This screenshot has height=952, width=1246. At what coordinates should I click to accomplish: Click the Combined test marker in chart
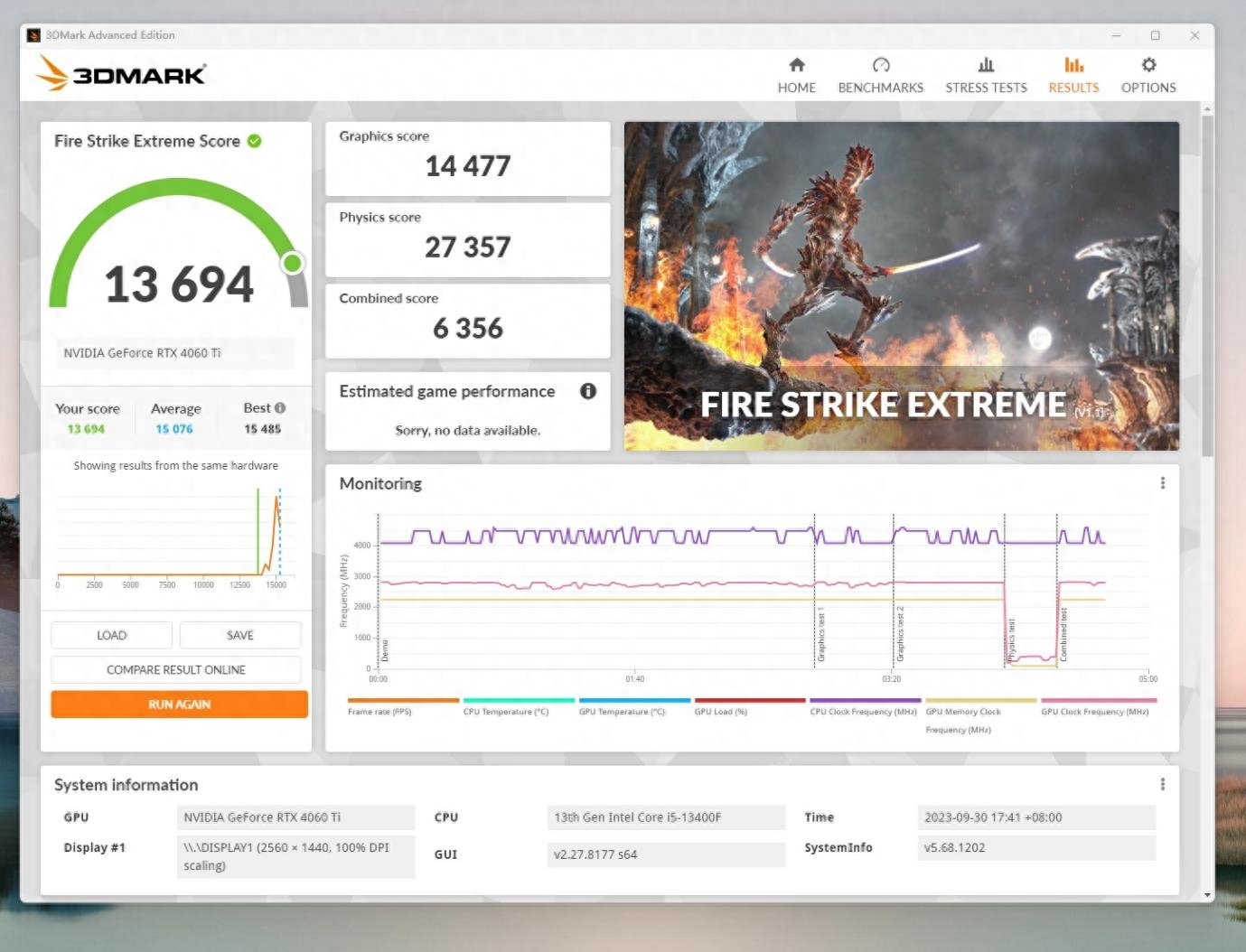(1063, 635)
